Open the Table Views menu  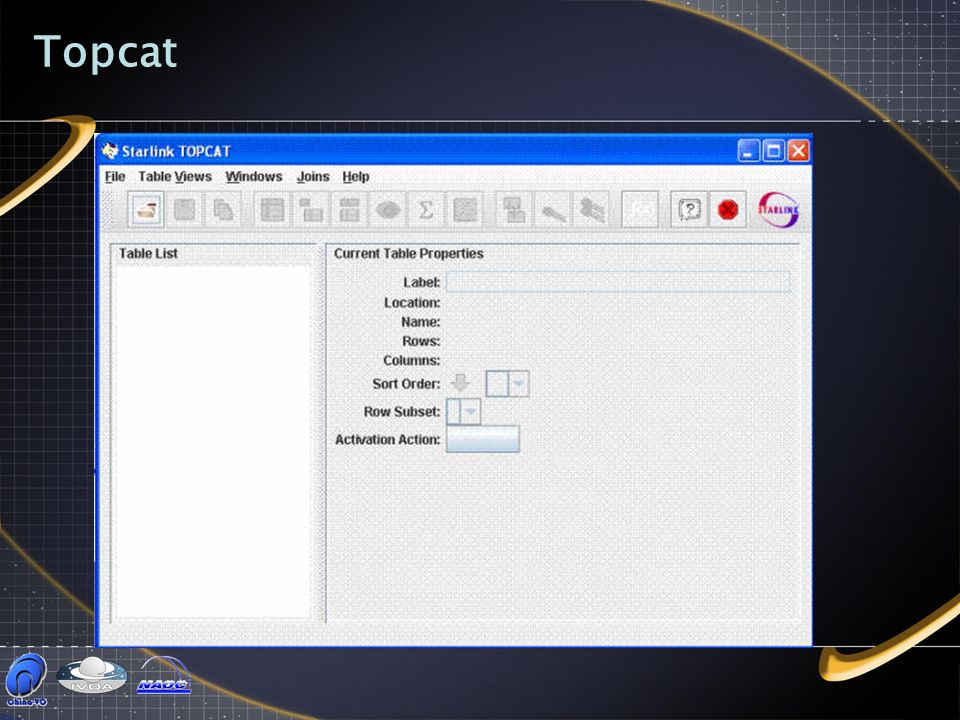(175, 176)
